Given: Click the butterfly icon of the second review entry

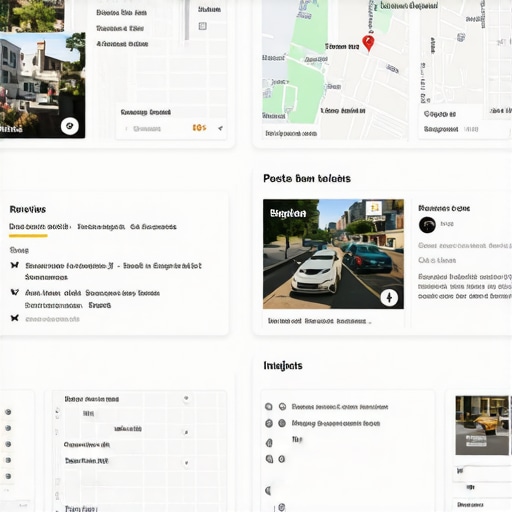Looking at the screenshot, I should [14, 292].
